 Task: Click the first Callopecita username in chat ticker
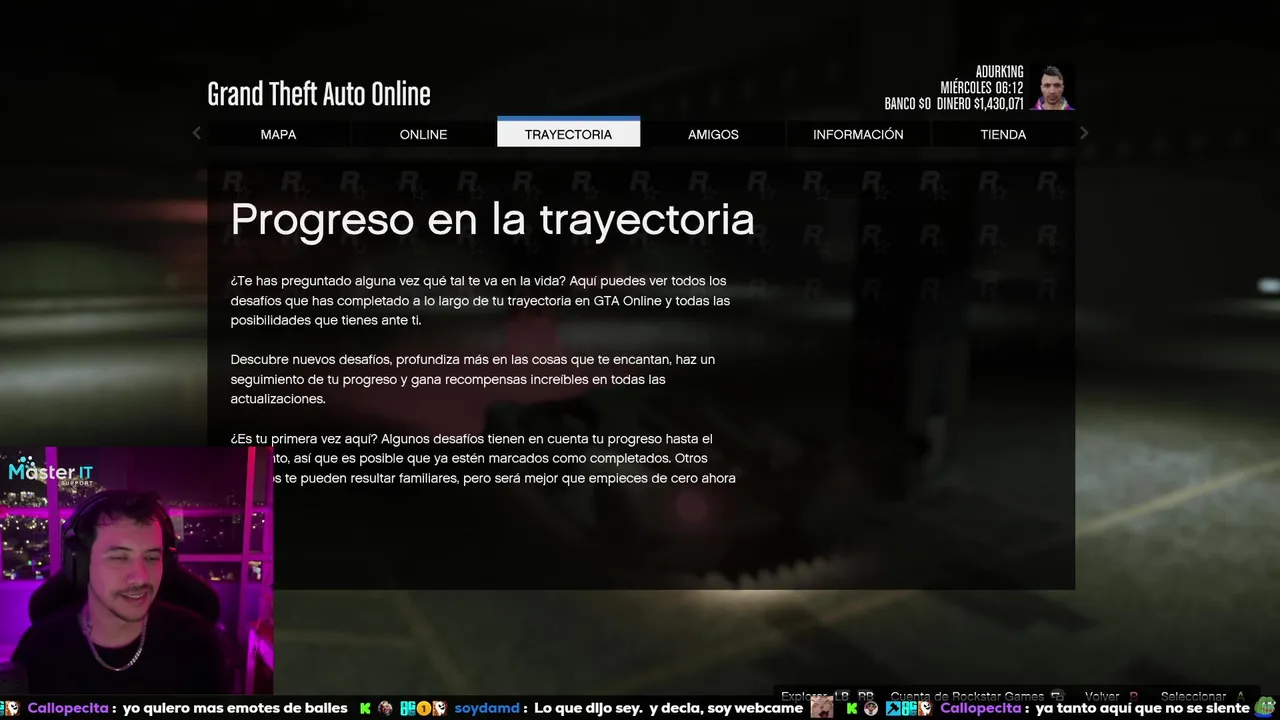tap(67, 708)
